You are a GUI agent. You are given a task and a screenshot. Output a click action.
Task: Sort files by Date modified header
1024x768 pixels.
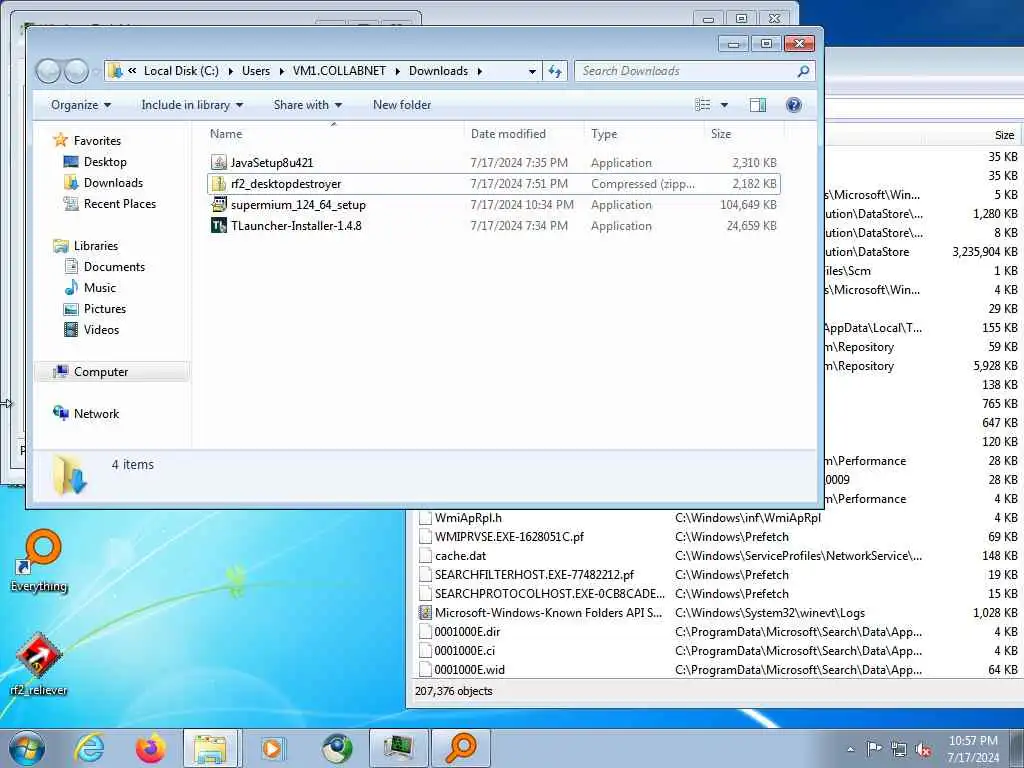tap(525, 134)
